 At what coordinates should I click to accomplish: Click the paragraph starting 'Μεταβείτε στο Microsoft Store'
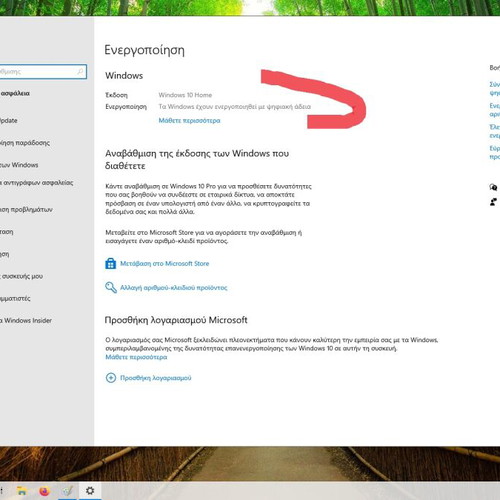[204, 237]
